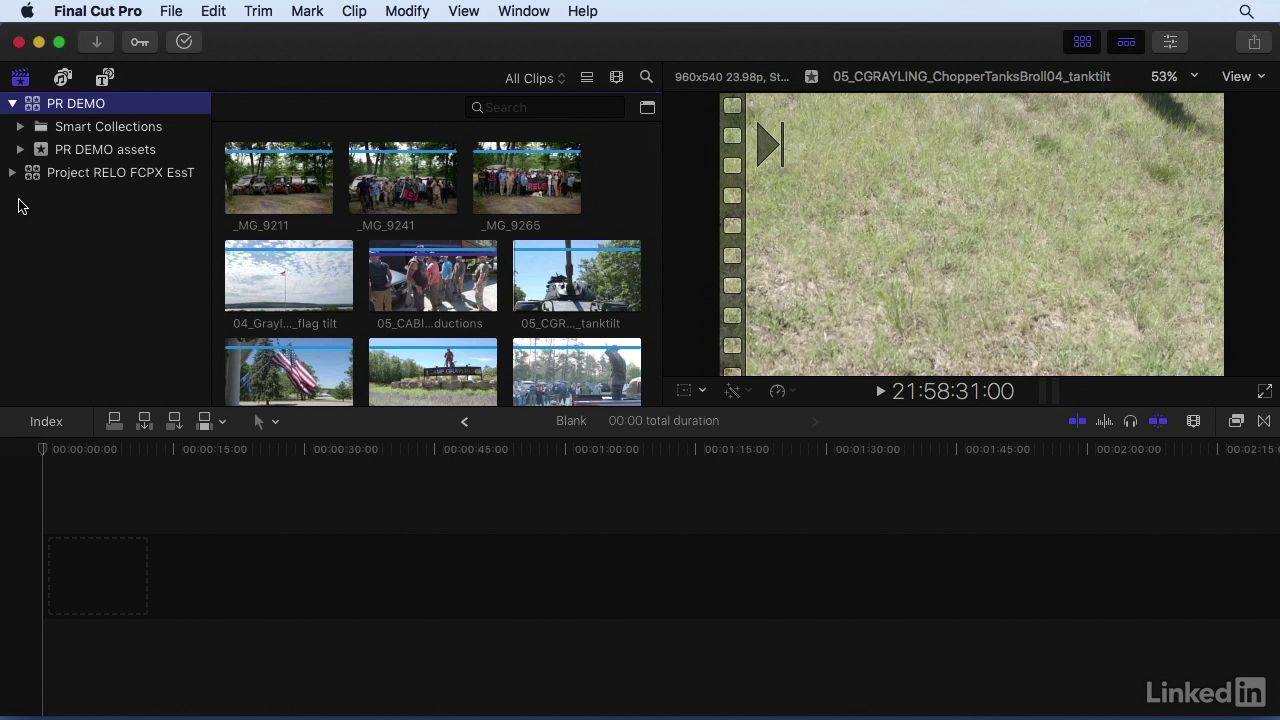
Task: Open the File menu
Action: 171,11
